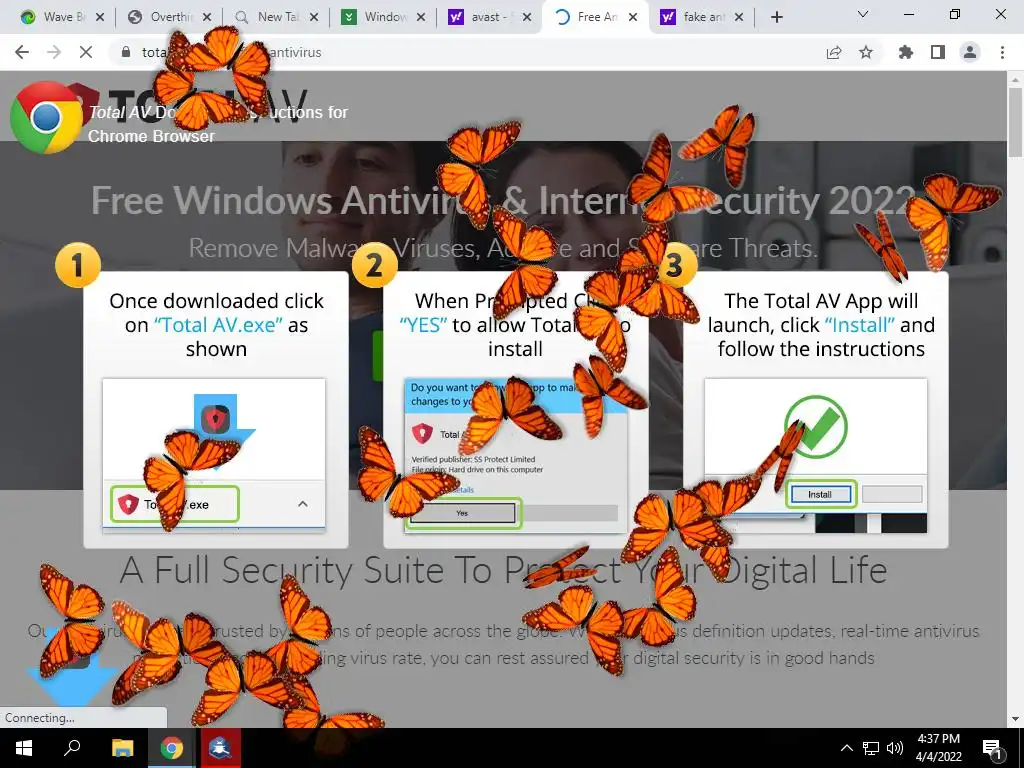Switch to the Wave Browser tab
The image size is (1024, 768).
[x=55, y=17]
